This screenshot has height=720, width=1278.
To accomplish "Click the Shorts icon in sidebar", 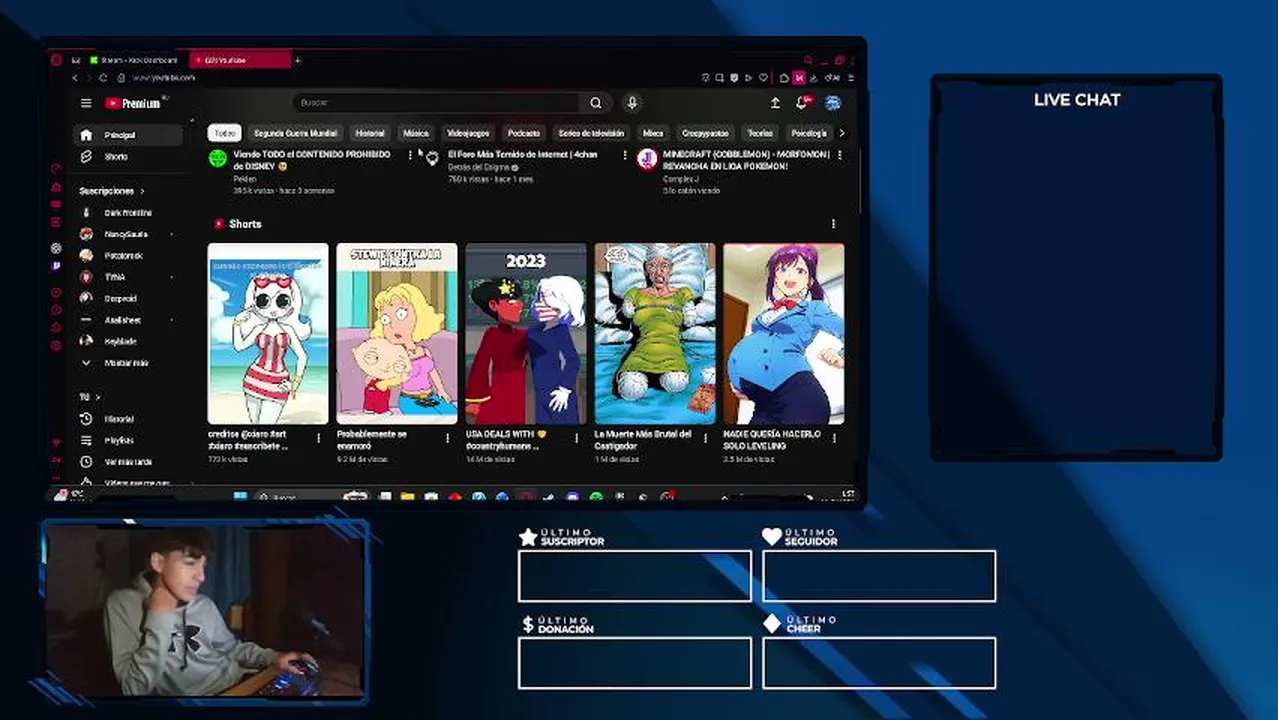I will click(86, 157).
